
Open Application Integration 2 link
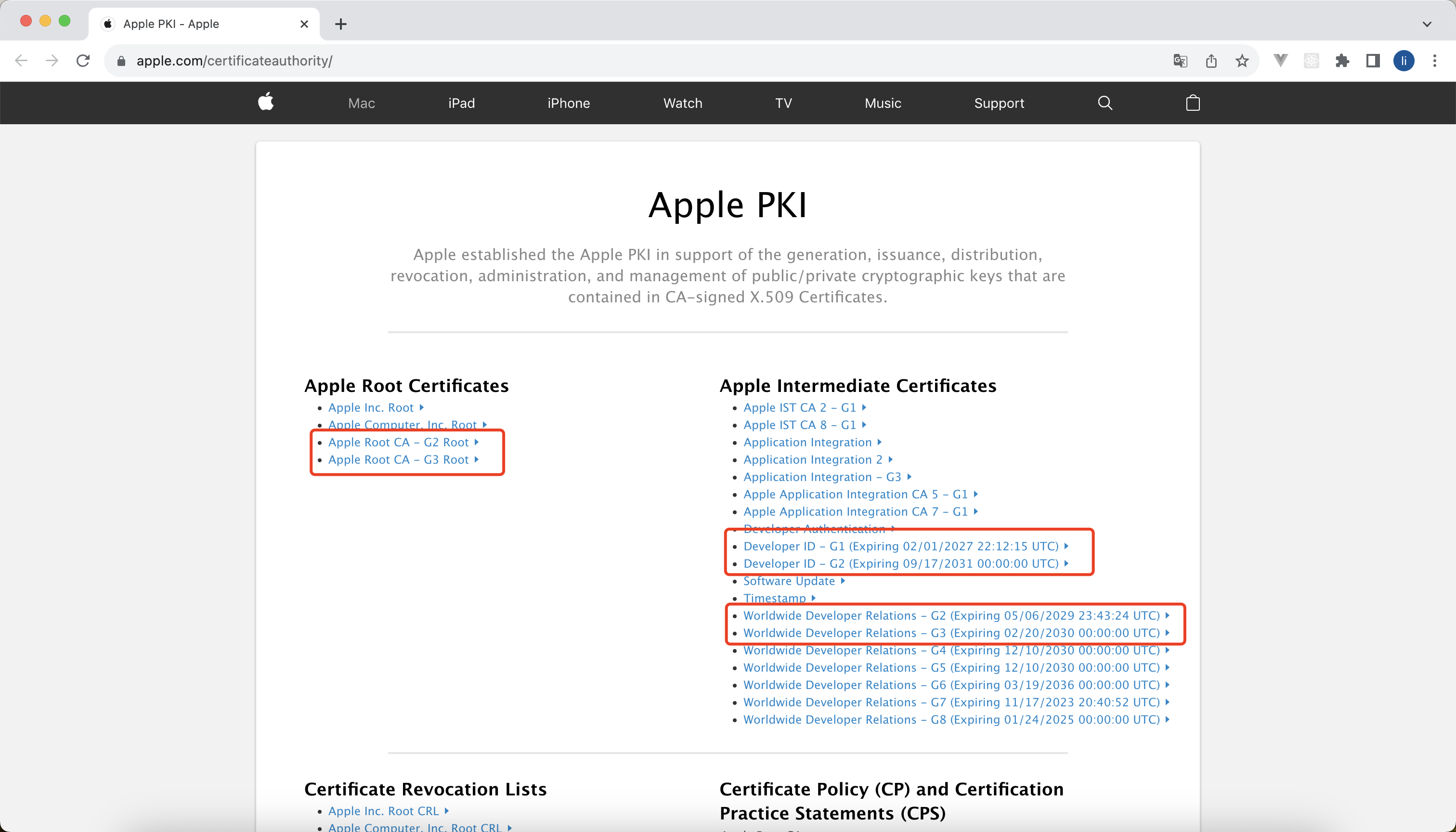pos(818,459)
